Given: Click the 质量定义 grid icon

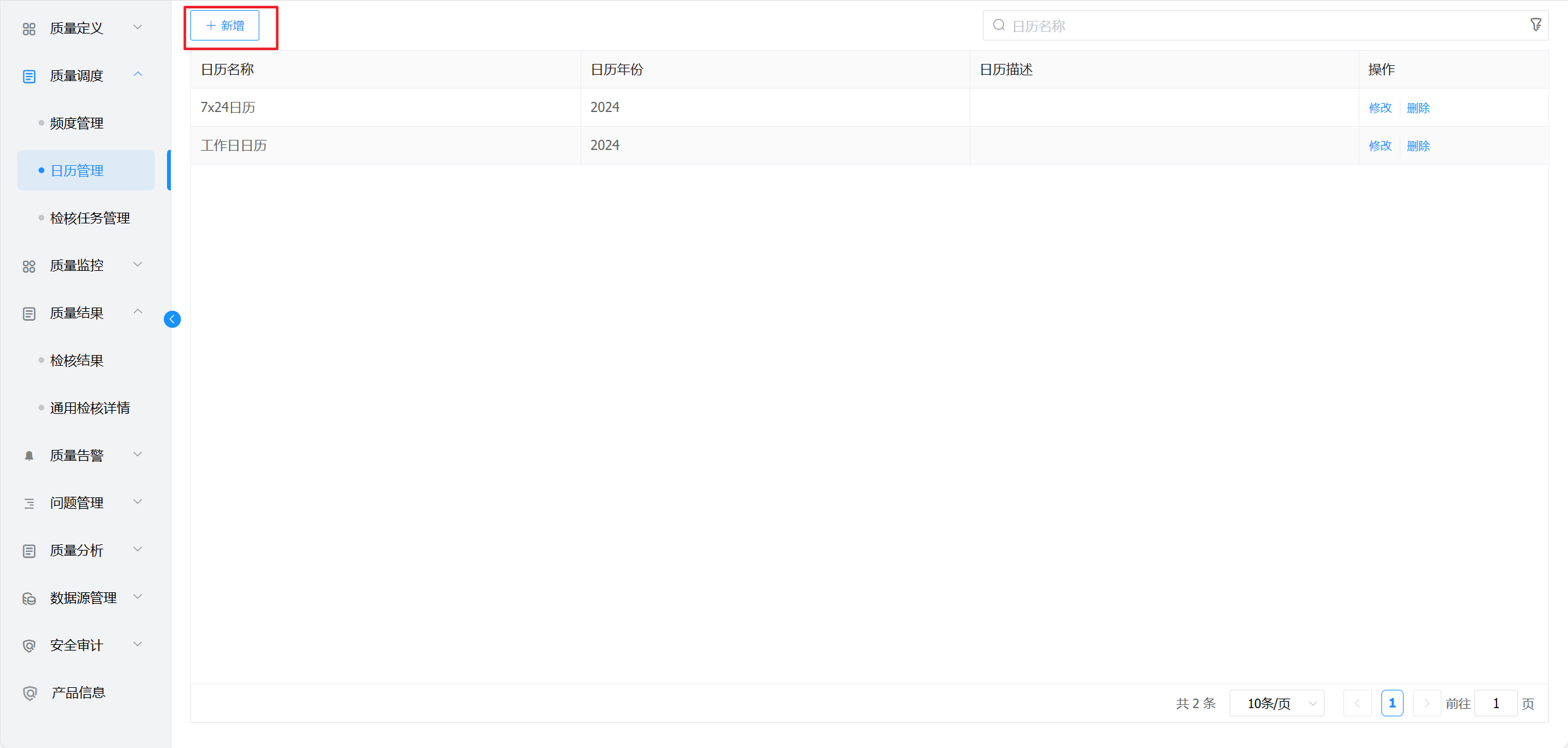Looking at the screenshot, I should coord(29,28).
